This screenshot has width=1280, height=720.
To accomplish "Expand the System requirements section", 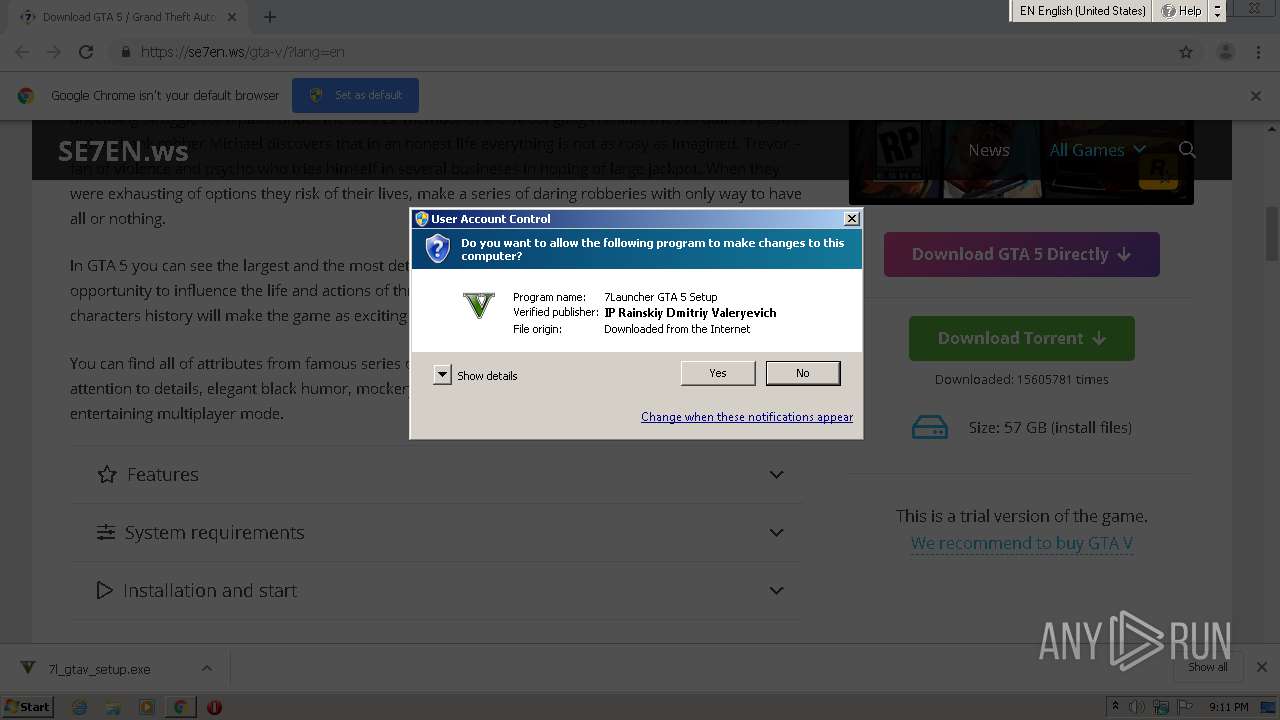I will tap(436, 533).
